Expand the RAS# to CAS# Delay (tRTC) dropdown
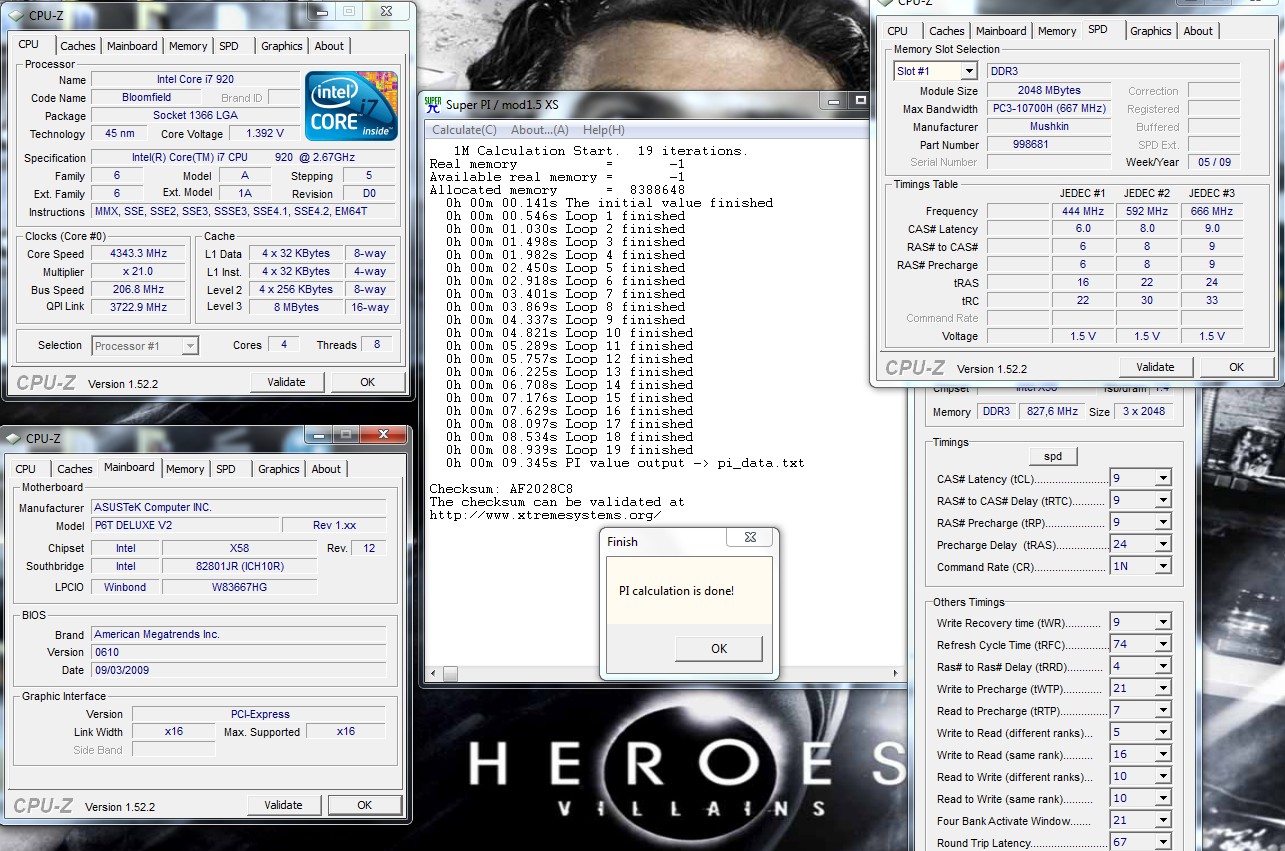This screenshot has width=1285, height=851. click(x=1163, y=501)
